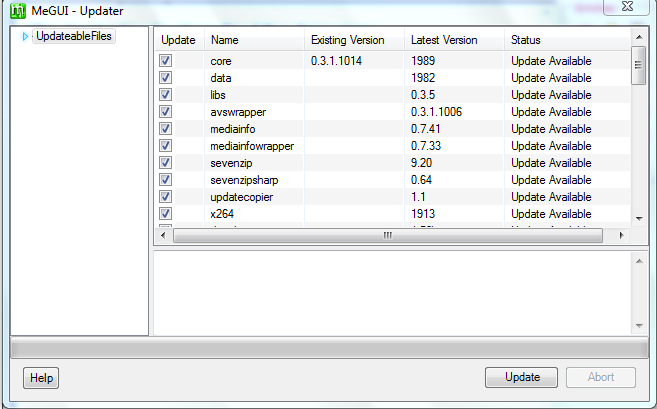Select UpdateableFiles in the tree

click(x=74, y=37)
